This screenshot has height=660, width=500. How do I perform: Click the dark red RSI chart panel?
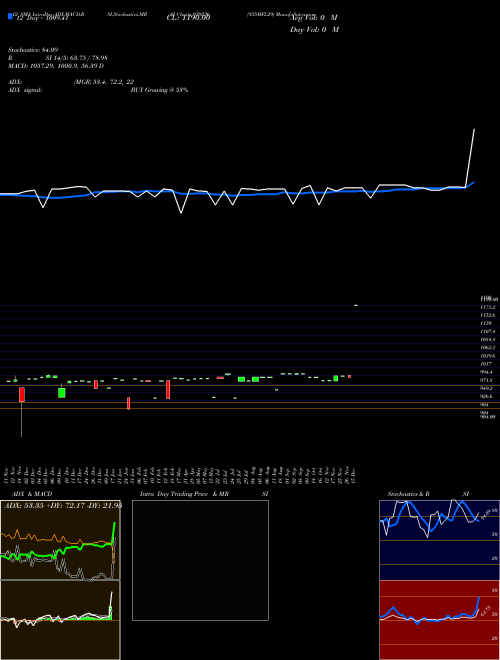(x=439, y=620)
